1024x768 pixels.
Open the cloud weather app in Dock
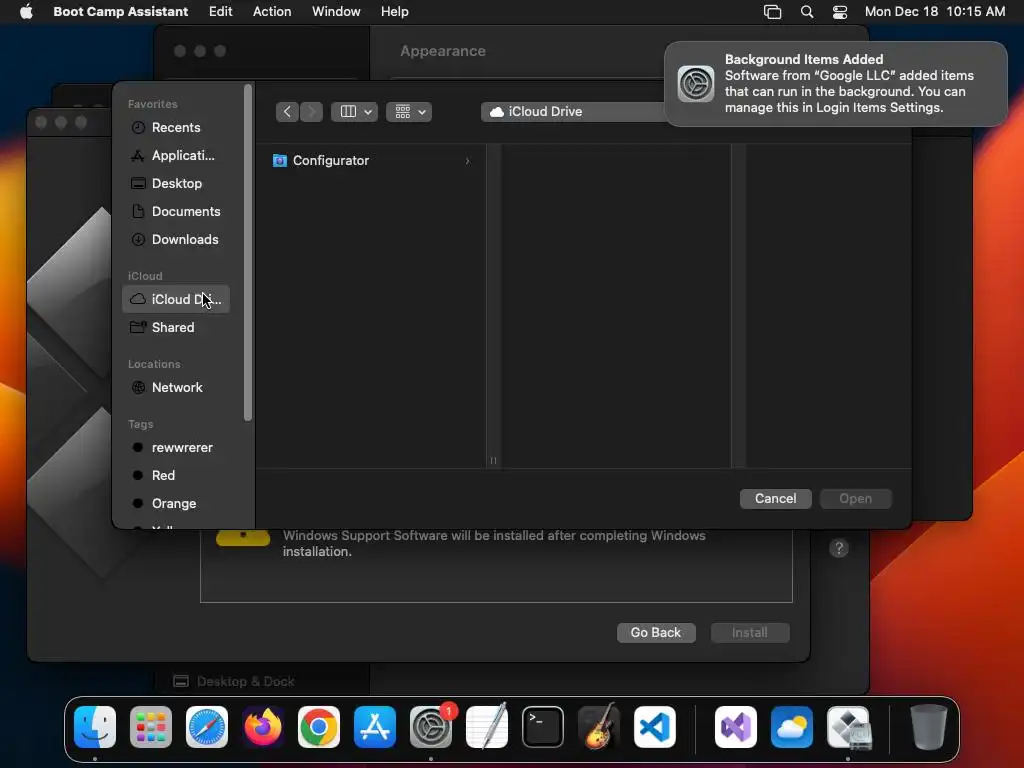(x=792, y=727)
